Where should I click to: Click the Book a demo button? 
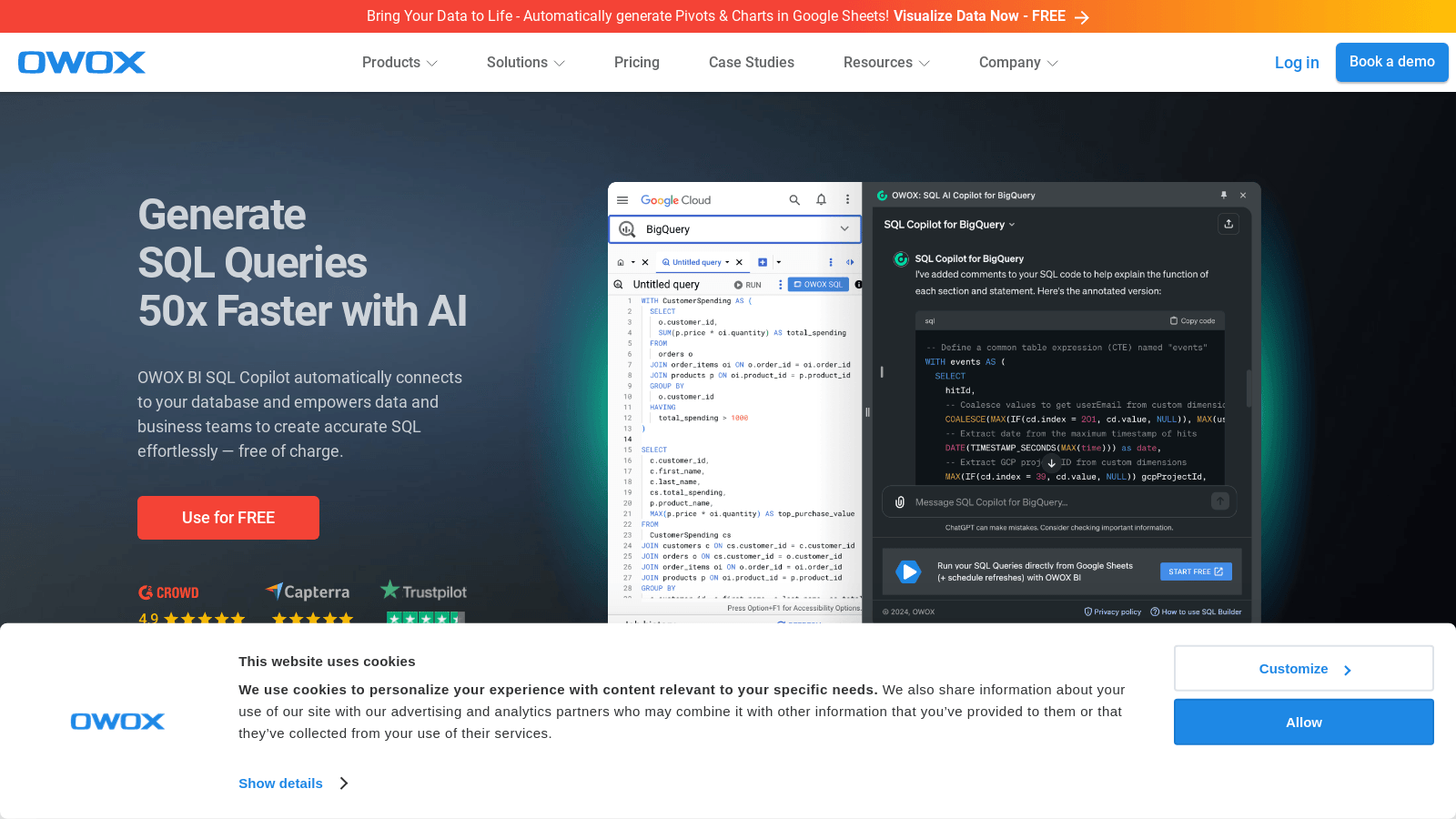click(1392, 62)
